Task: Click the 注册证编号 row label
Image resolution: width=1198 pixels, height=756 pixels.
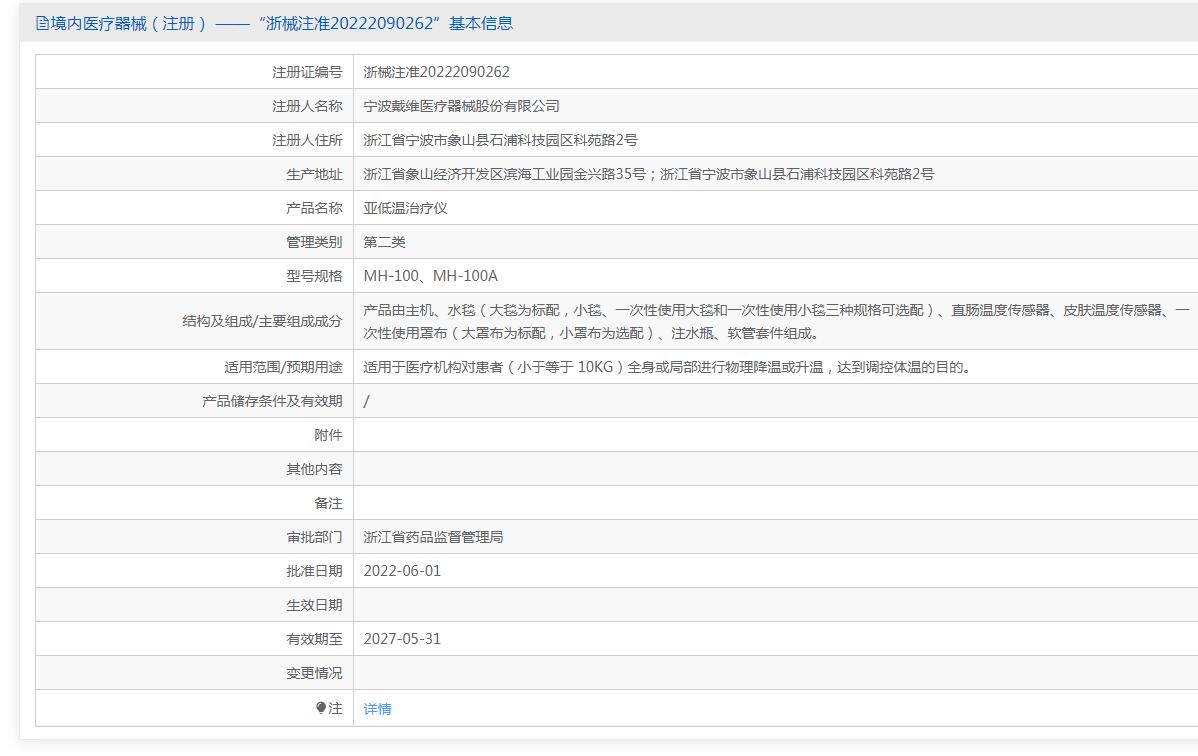Action: (307, 72)
